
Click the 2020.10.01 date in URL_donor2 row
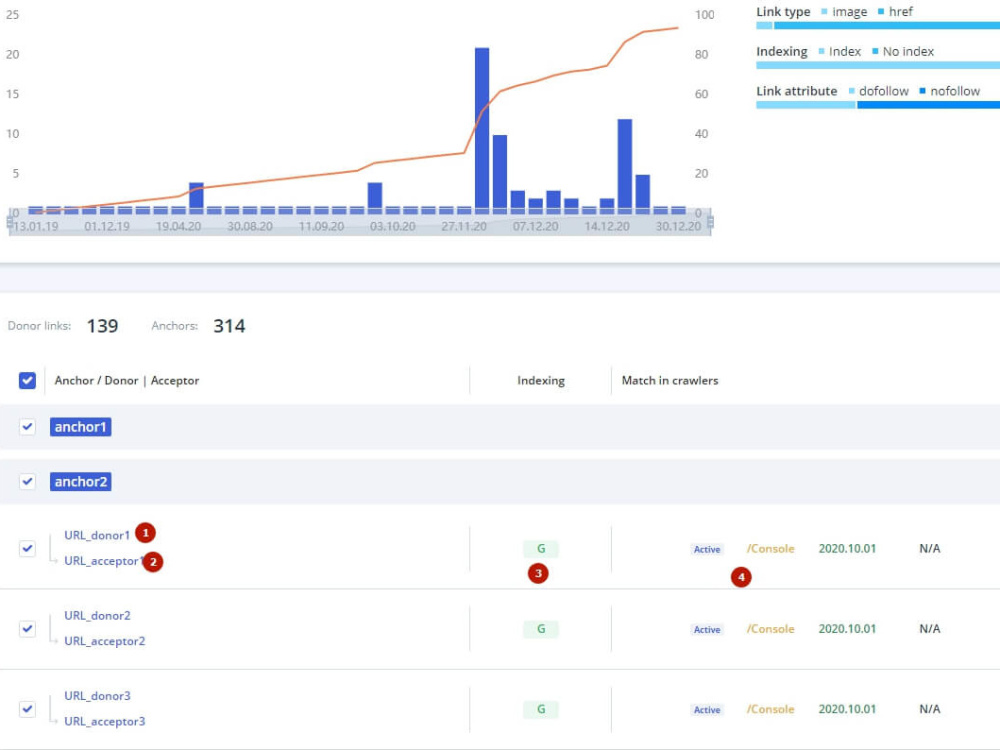(x=847, y=629)
